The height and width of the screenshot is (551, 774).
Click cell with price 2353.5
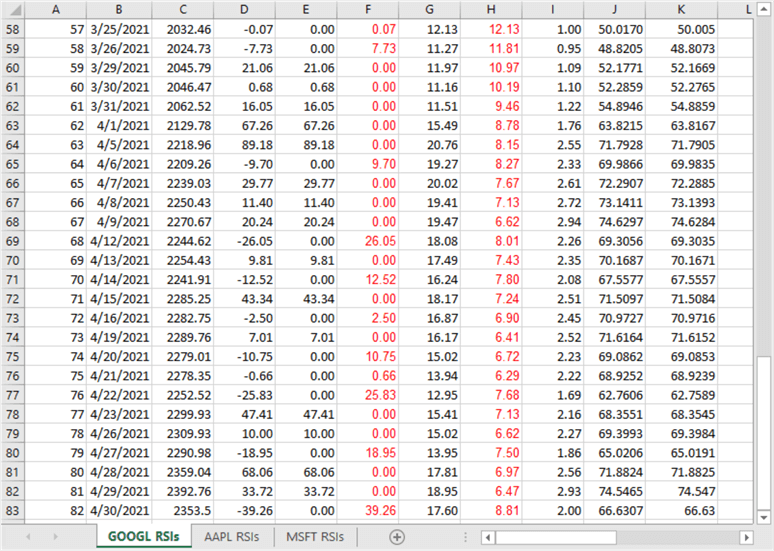183,511
